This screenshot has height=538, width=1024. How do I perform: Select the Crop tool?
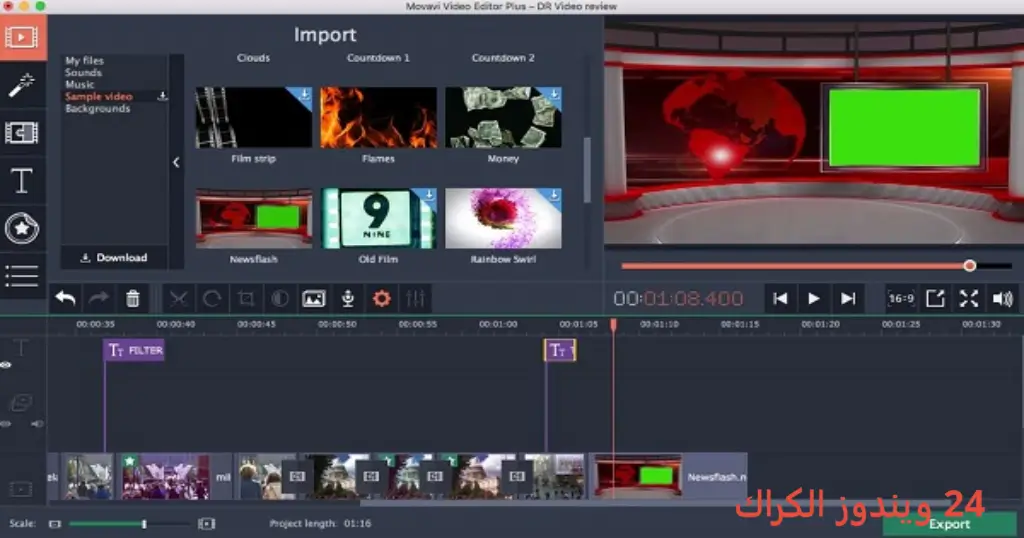(246, 298)
